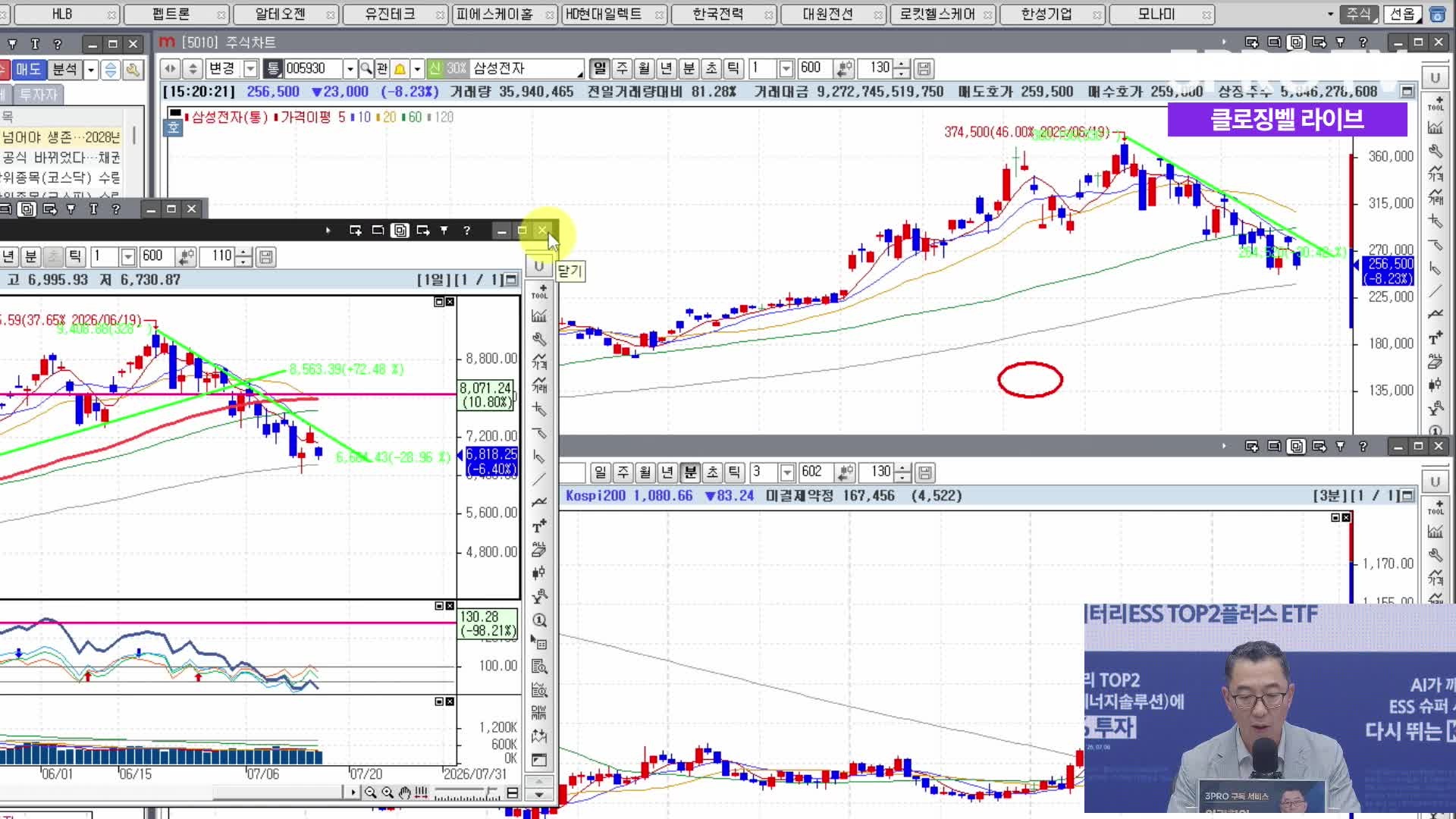The width and height of the screenshot is (1456, 819).
Task: Click the save icon in Samsung chart toolbar
Action: pos(924,69)
